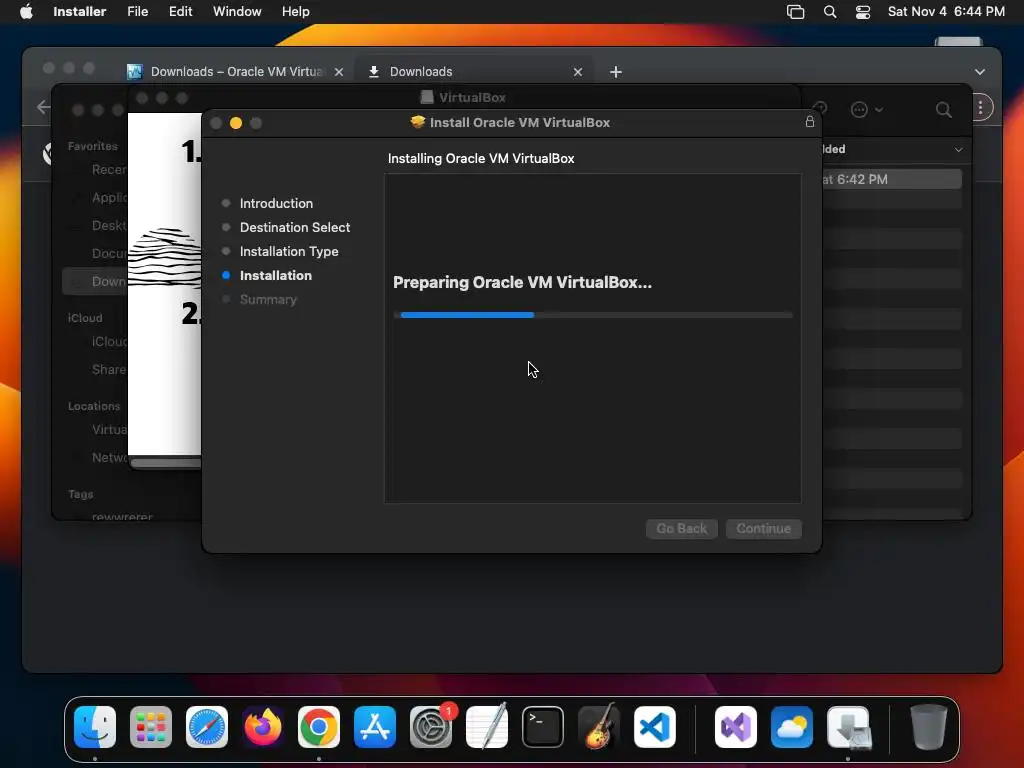Image resolution: width=1024 pixels, height=768 pixels.
Task: Close the Chrome Downloads tab
Action: (578, 72)
